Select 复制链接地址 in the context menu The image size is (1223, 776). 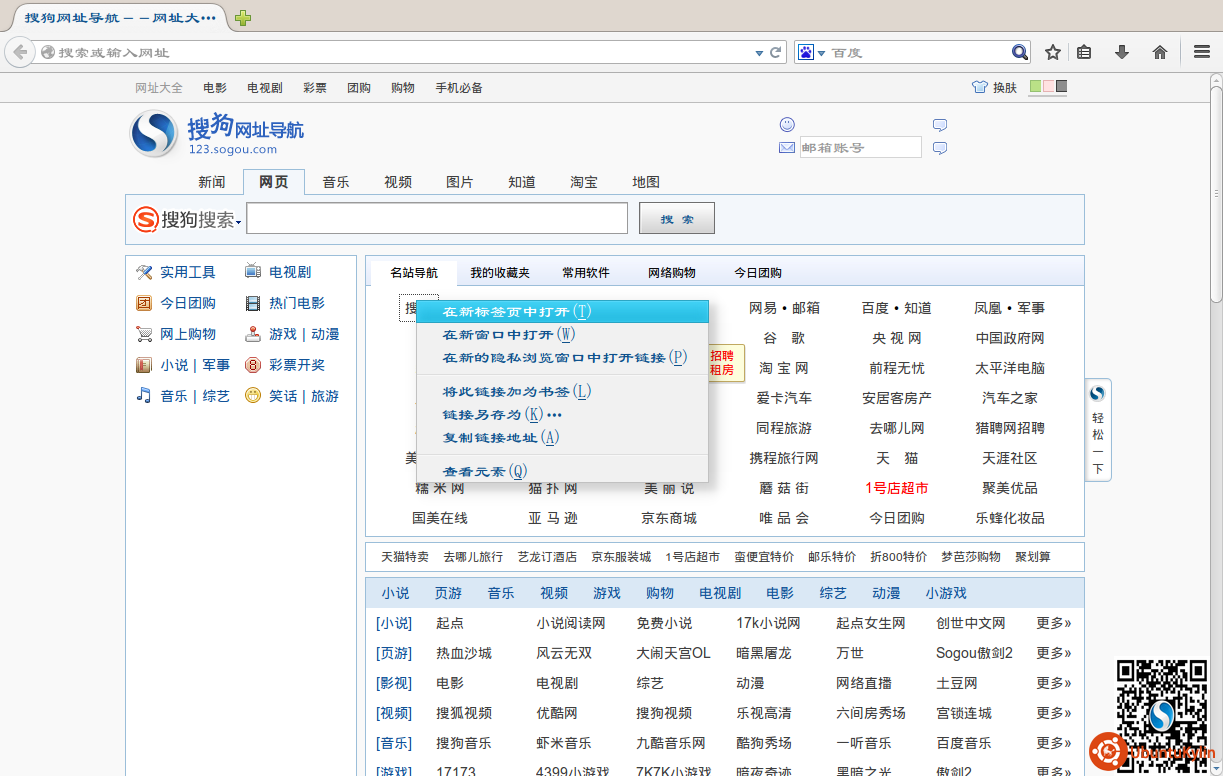pyautogui.click(x=500, y=437)
